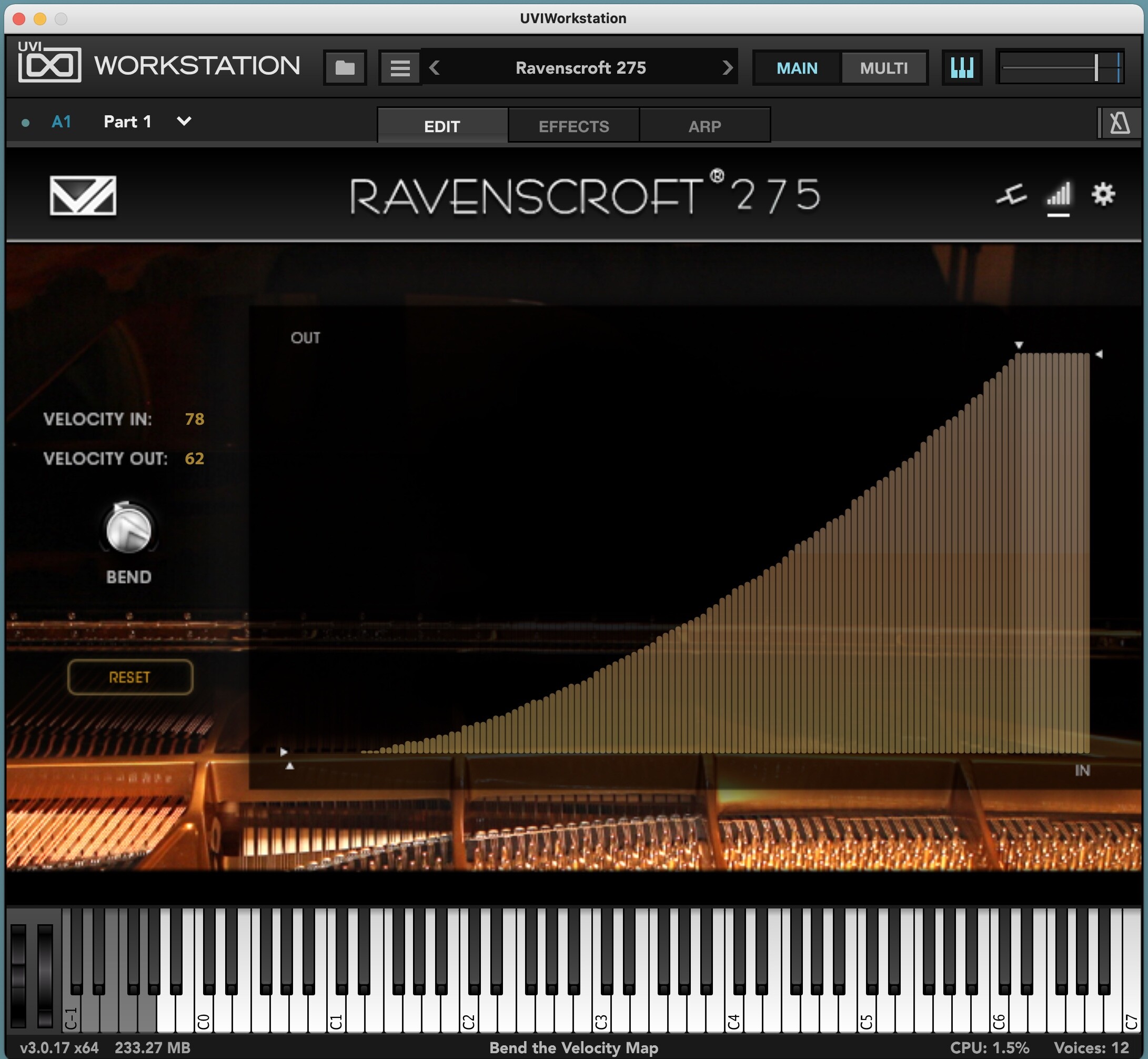Go to previous preset arrow

click(x=434, y=68)
